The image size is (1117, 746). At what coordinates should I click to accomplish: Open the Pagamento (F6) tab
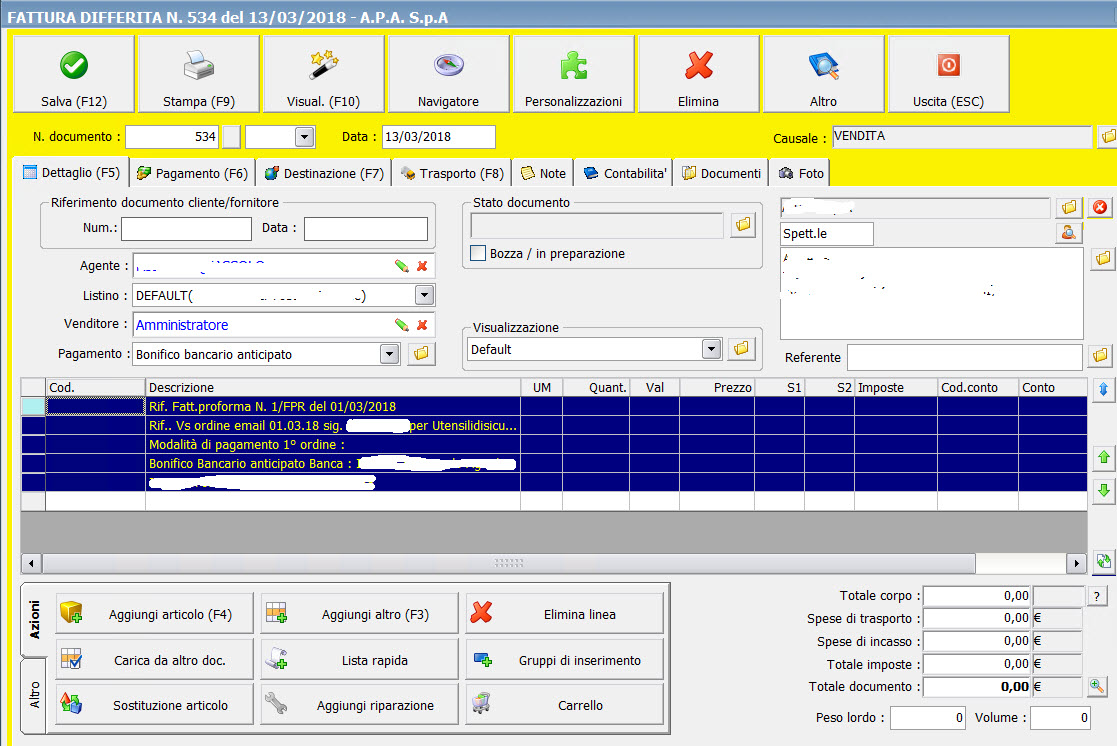coord(192,173)
